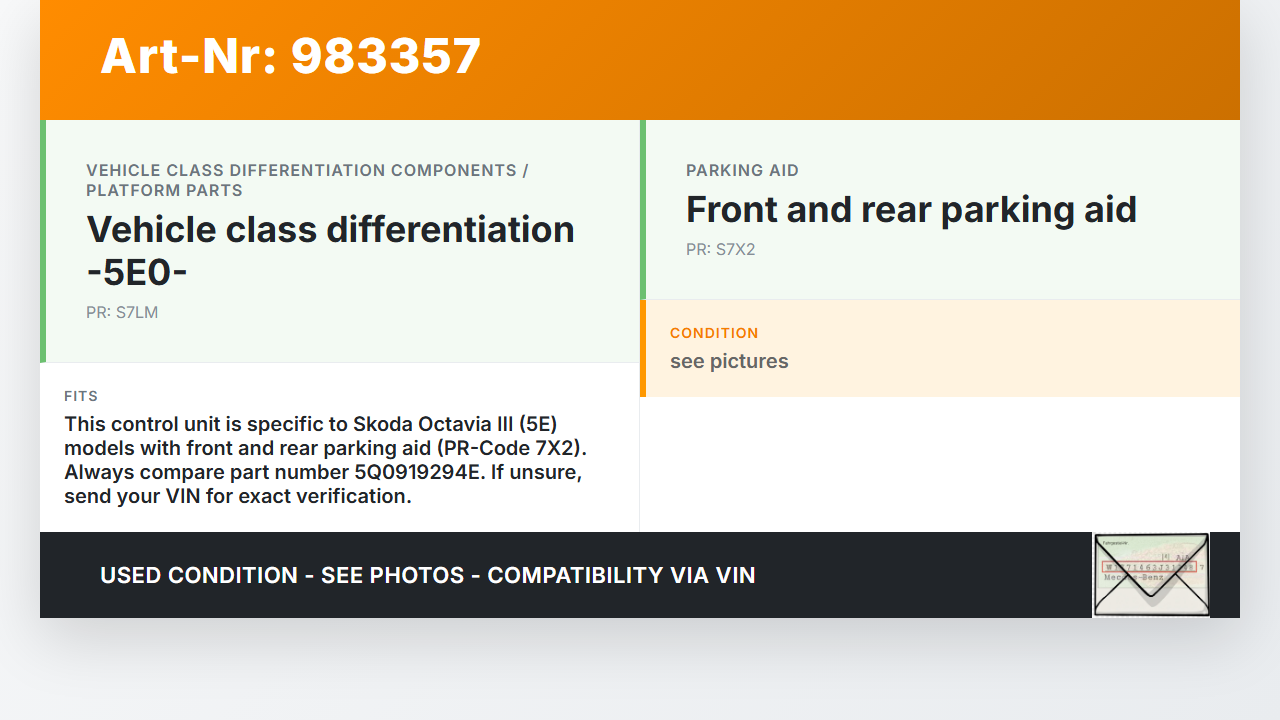Select the "Vehicle class differentiation -5E0-" title

(330, 250)
